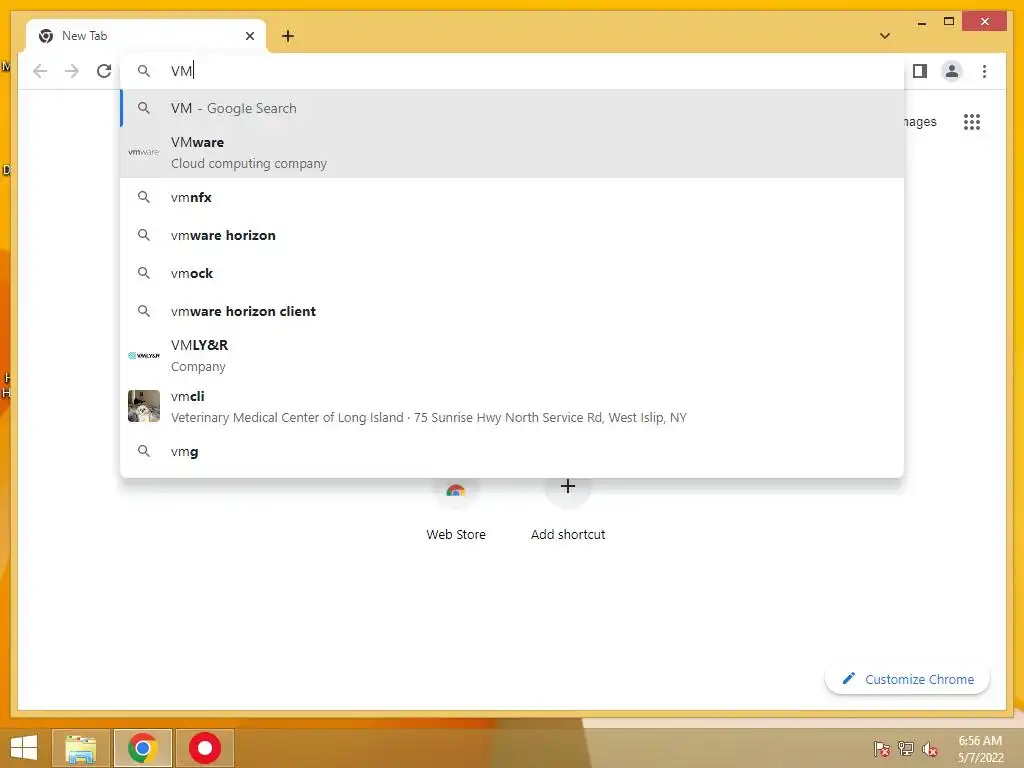Viewport: 1024px width, 768px height.
Task: Open the Images link on Google page
Action: click(x=920, y=121)
